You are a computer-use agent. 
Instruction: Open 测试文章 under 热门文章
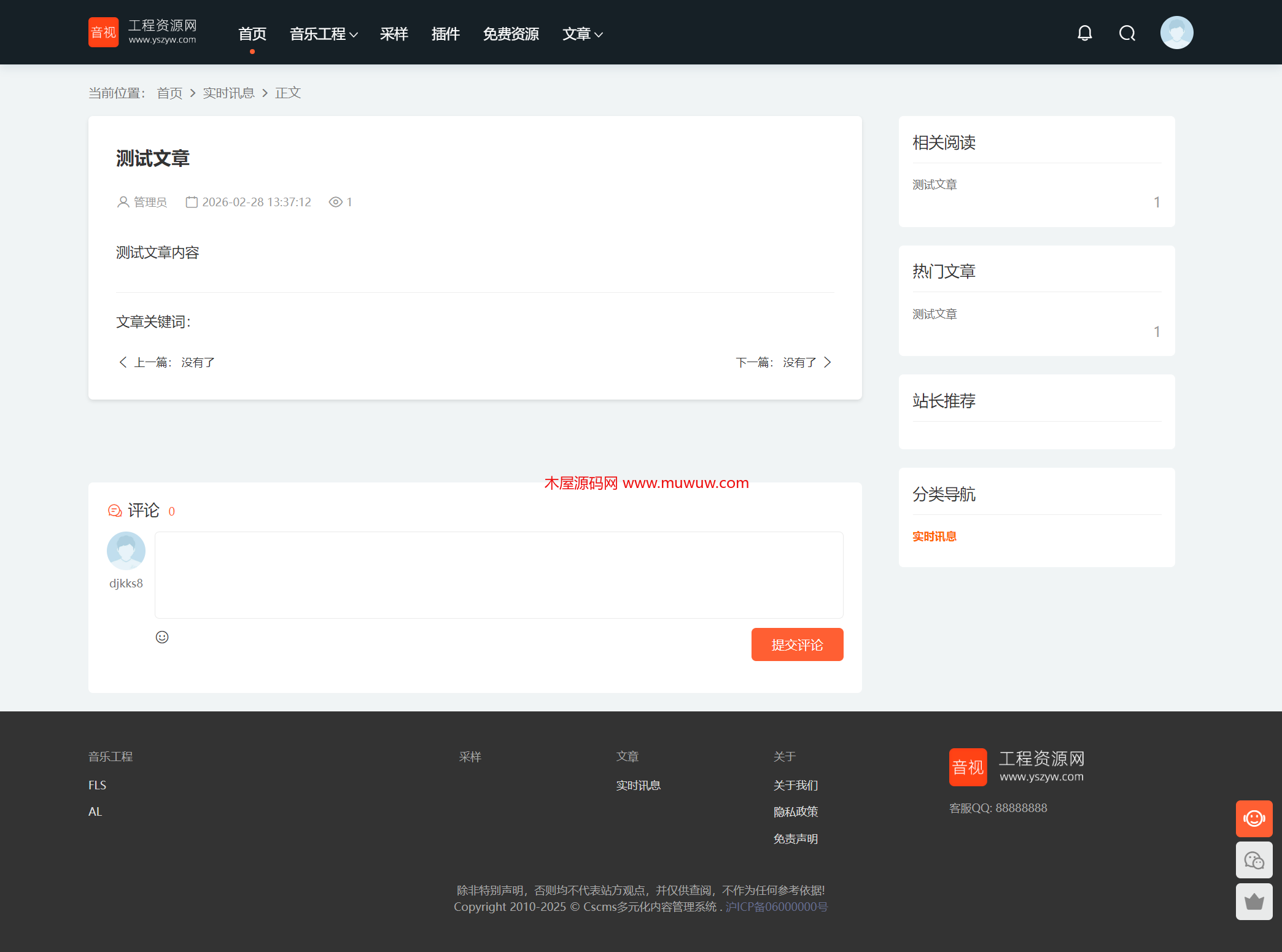[x=934, y=314]
